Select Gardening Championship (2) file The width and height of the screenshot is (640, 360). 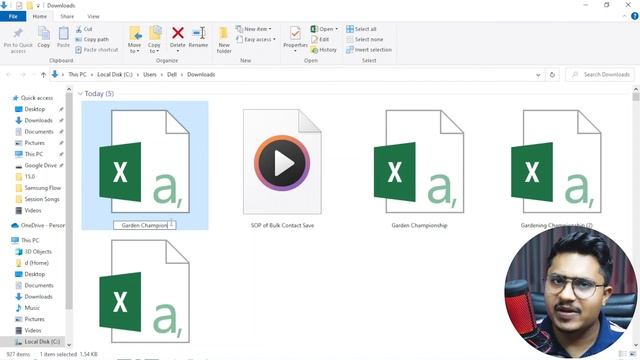556,166
